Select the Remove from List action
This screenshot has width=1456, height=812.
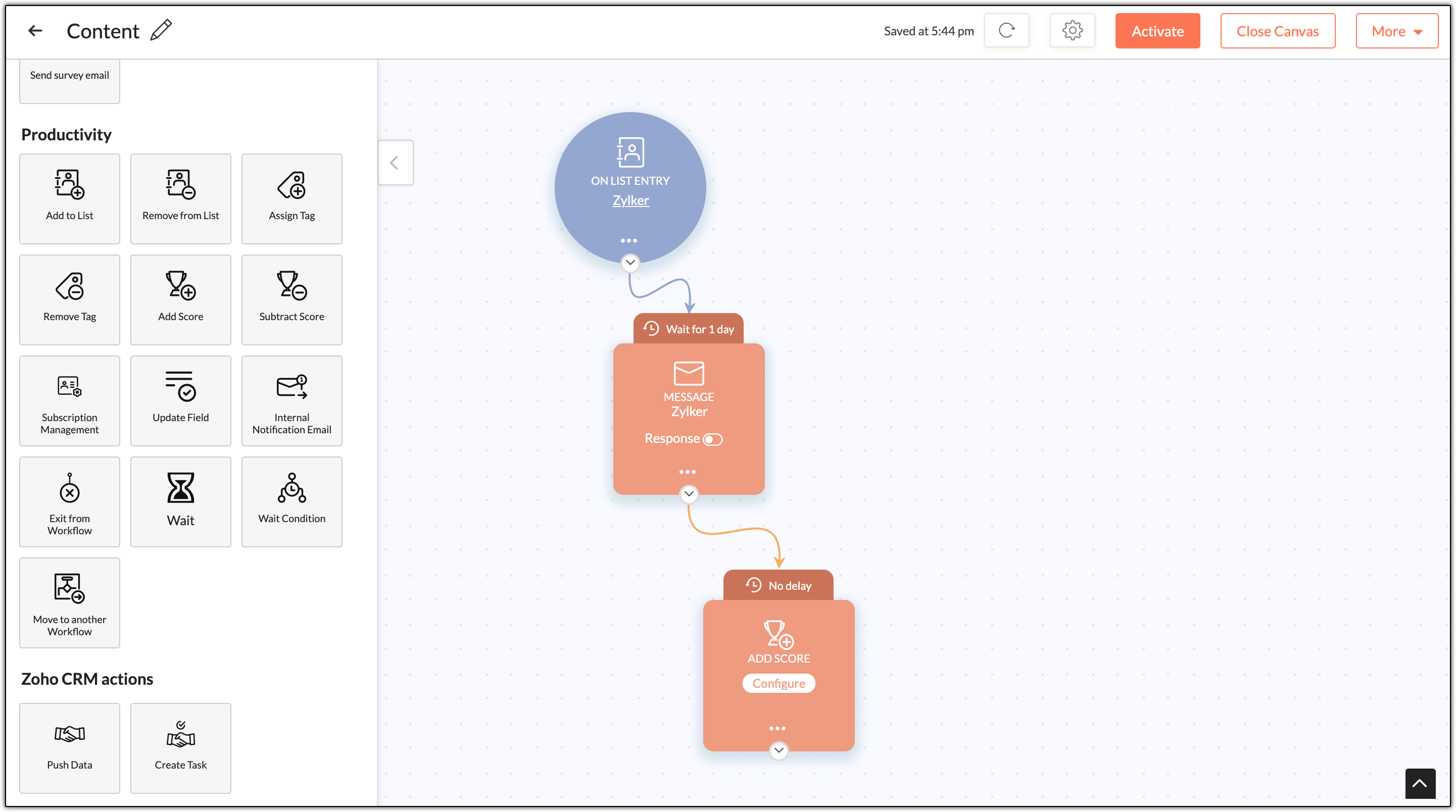(x=181, y=199)
